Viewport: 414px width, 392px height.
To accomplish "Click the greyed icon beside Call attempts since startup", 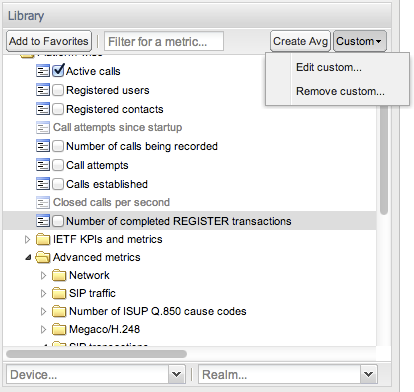I will tap(43, 127).
